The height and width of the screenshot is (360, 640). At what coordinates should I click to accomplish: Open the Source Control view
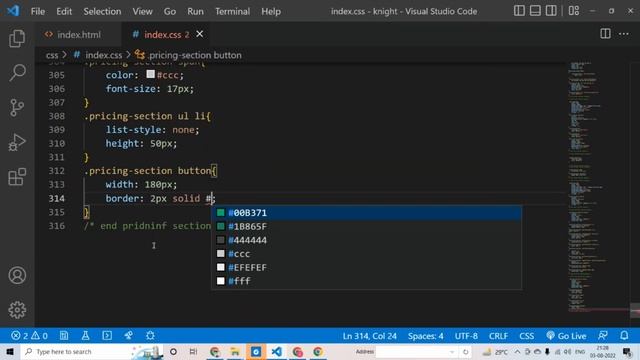17,108
